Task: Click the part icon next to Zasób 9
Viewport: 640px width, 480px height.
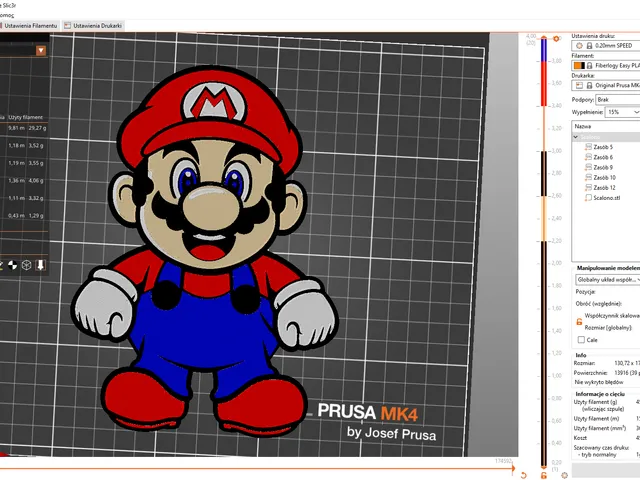Action: (588, 167)
